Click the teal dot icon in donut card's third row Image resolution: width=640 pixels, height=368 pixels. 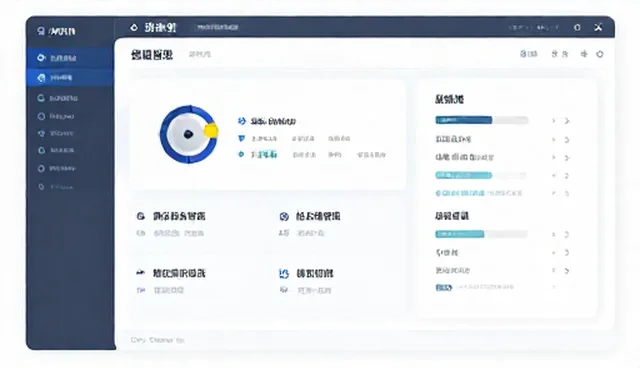click(241, 154)
